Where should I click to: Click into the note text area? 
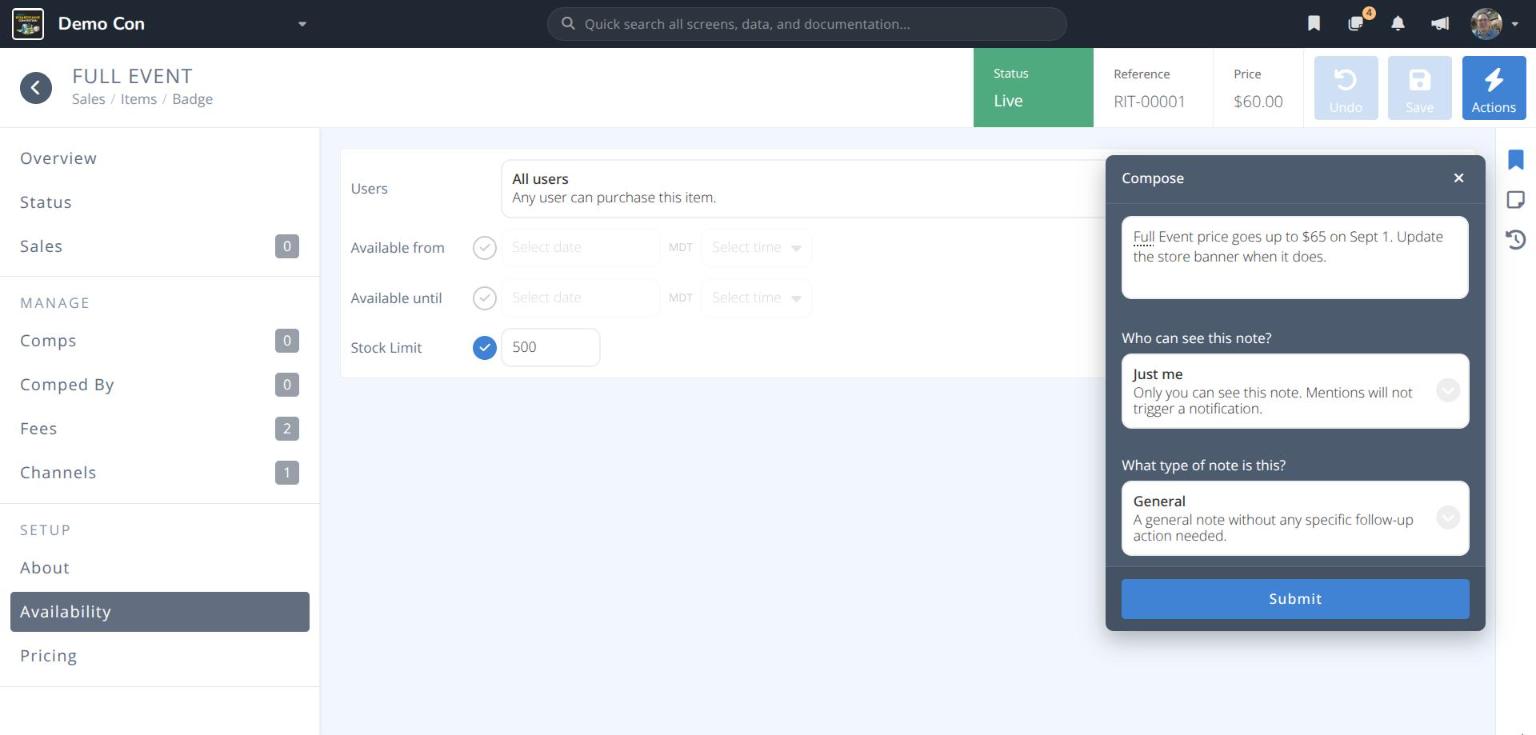click(1295, 257)
